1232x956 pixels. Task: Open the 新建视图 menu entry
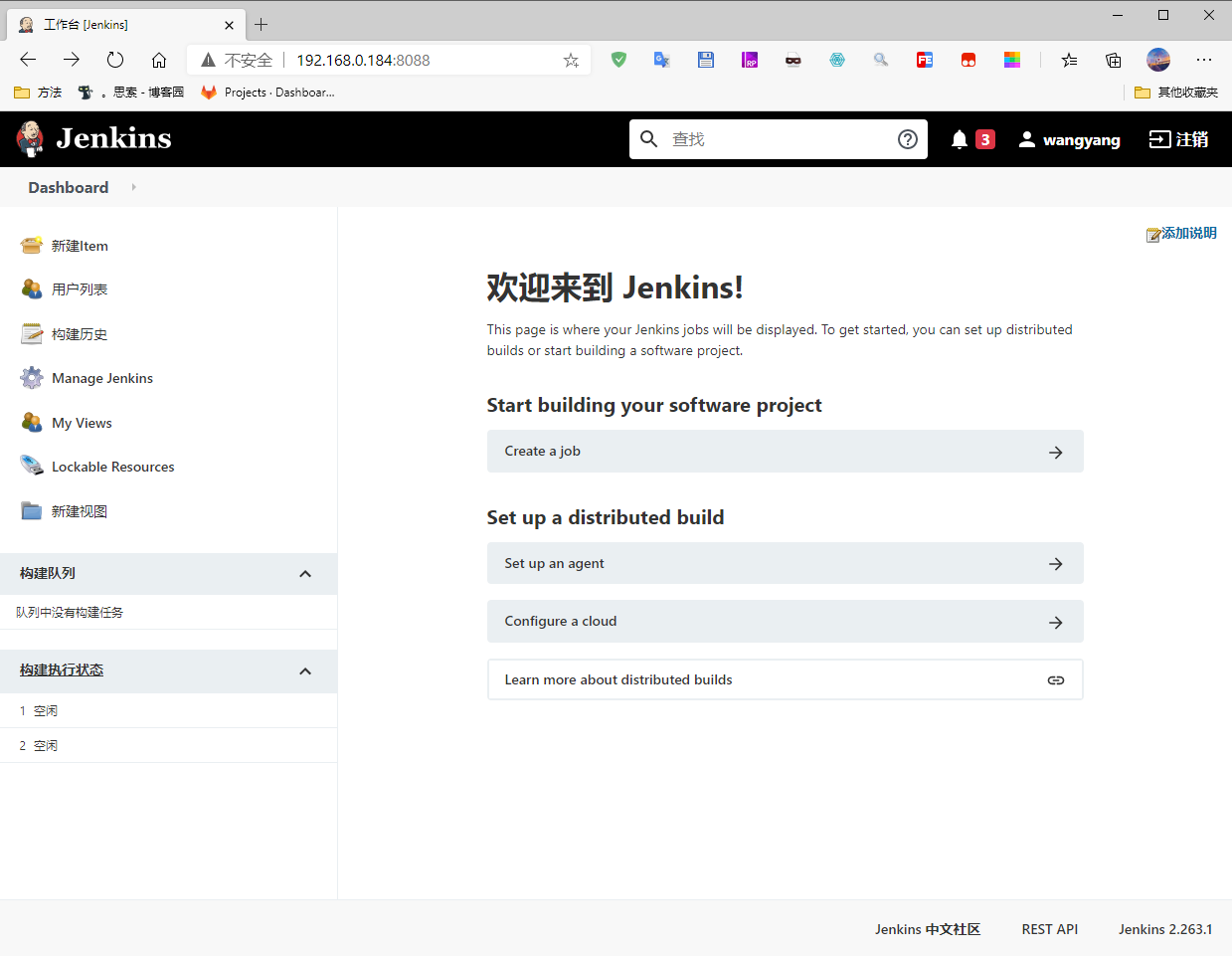click(80, 511)
